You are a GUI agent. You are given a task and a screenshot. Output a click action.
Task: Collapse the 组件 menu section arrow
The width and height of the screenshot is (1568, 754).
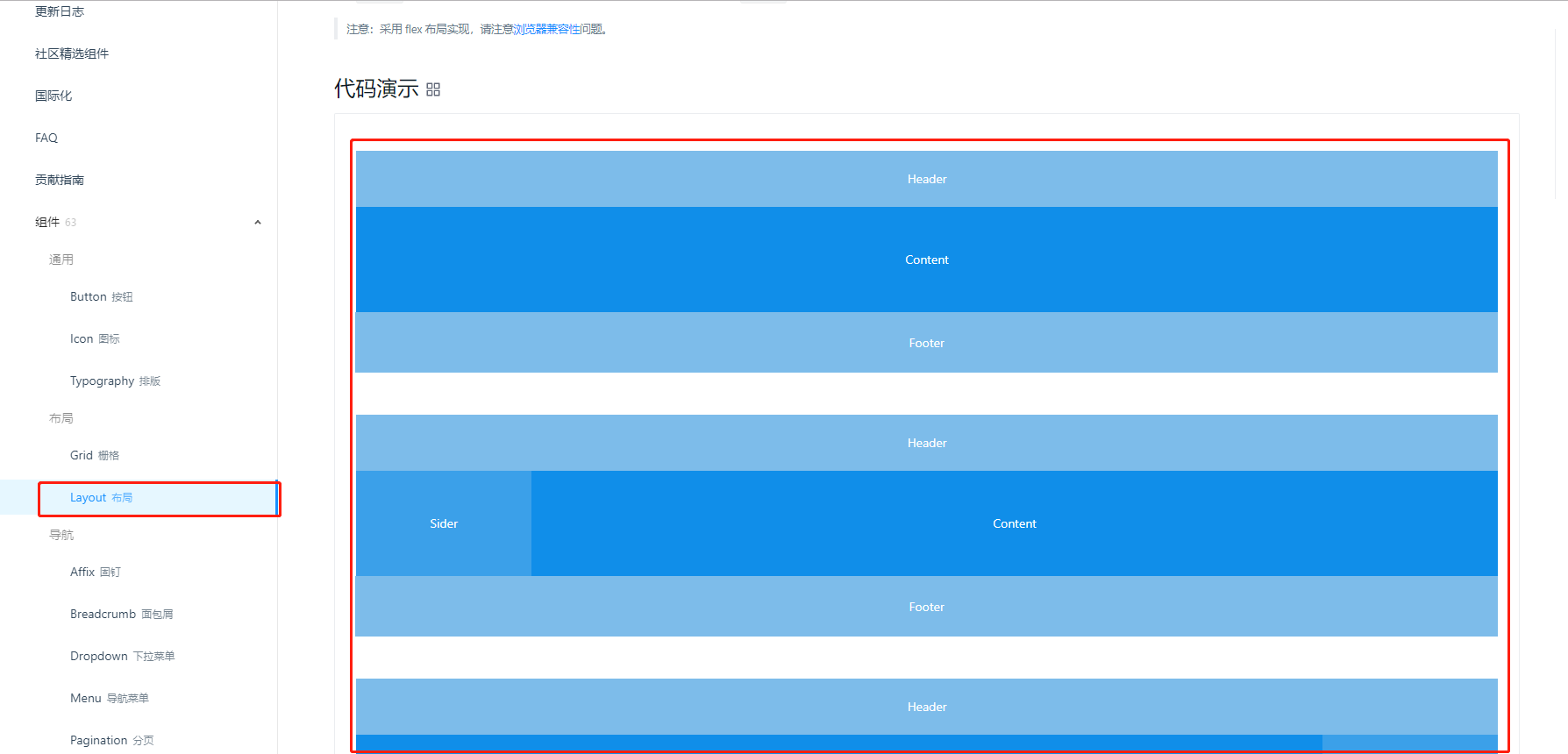(x=258, y=223)
